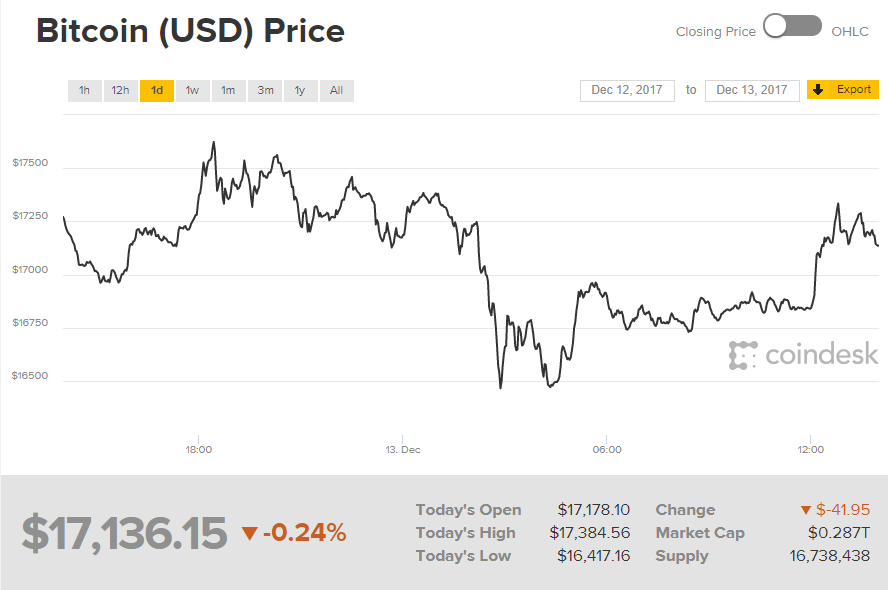Select the 12h time range

click(x=120, y=91)
